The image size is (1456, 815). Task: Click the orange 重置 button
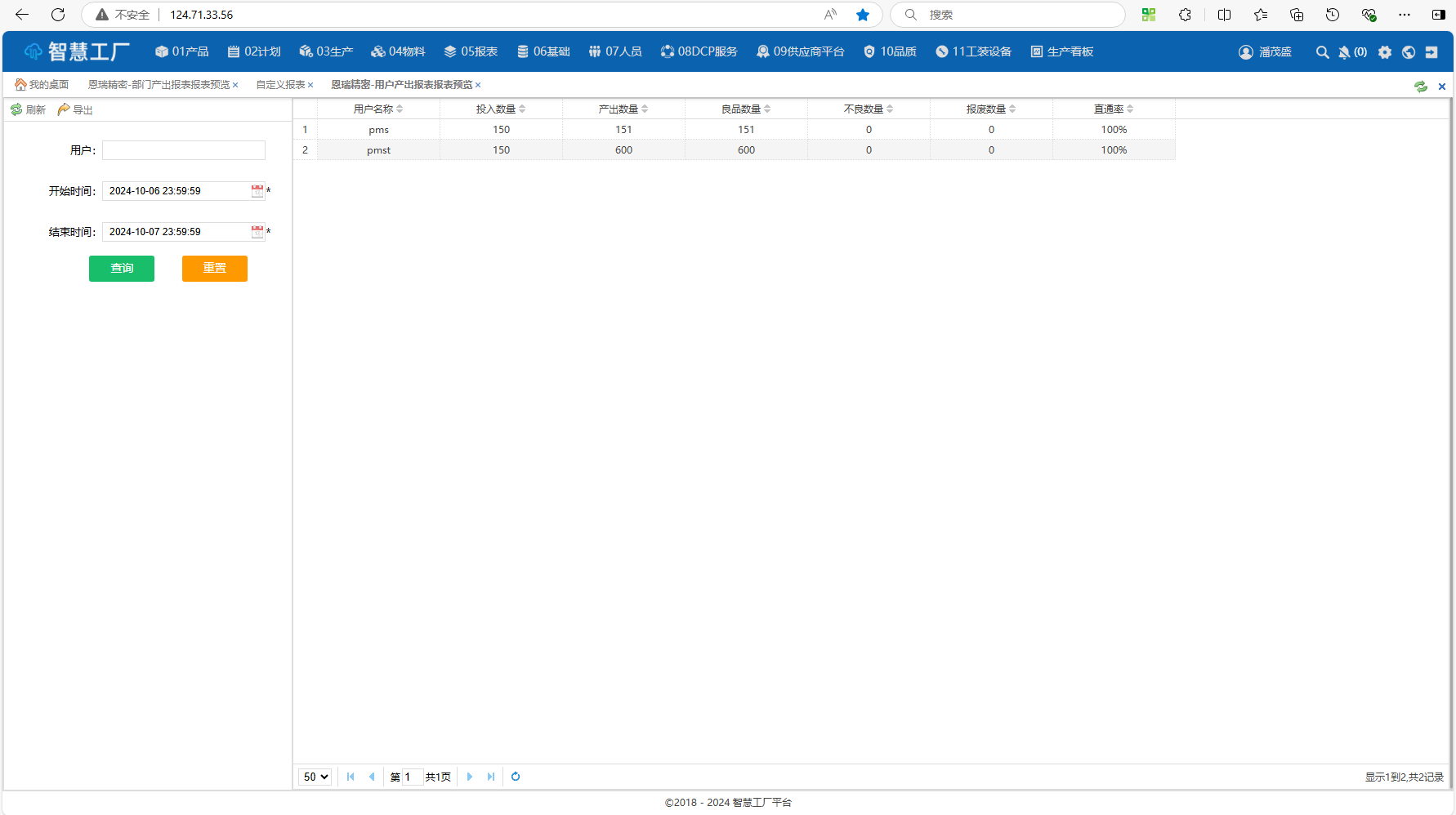coord(214,268)
